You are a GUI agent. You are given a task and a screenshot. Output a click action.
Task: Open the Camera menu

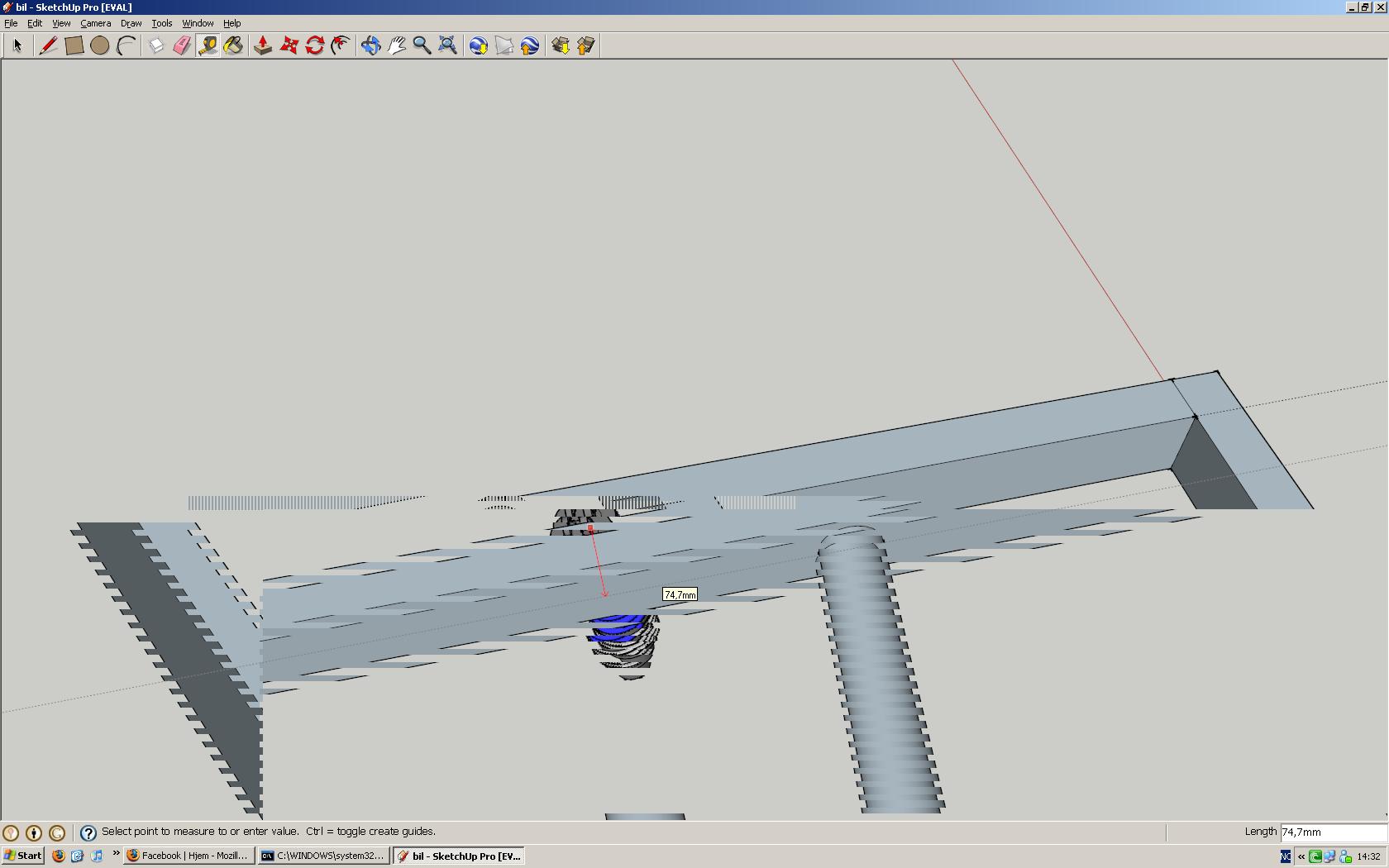coord(96,23)
